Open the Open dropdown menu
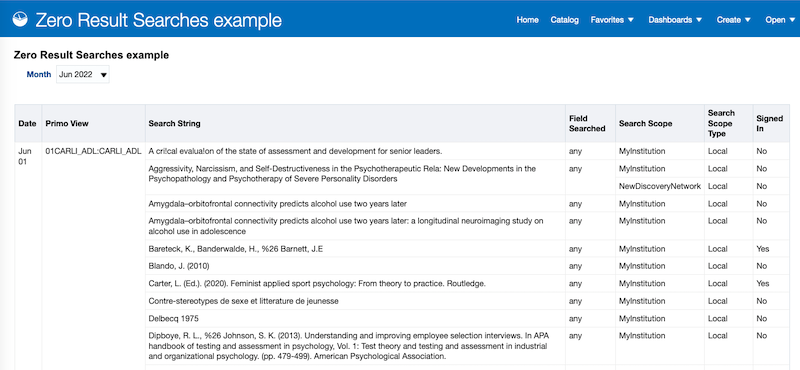The image size is (800, 370). 780,20
